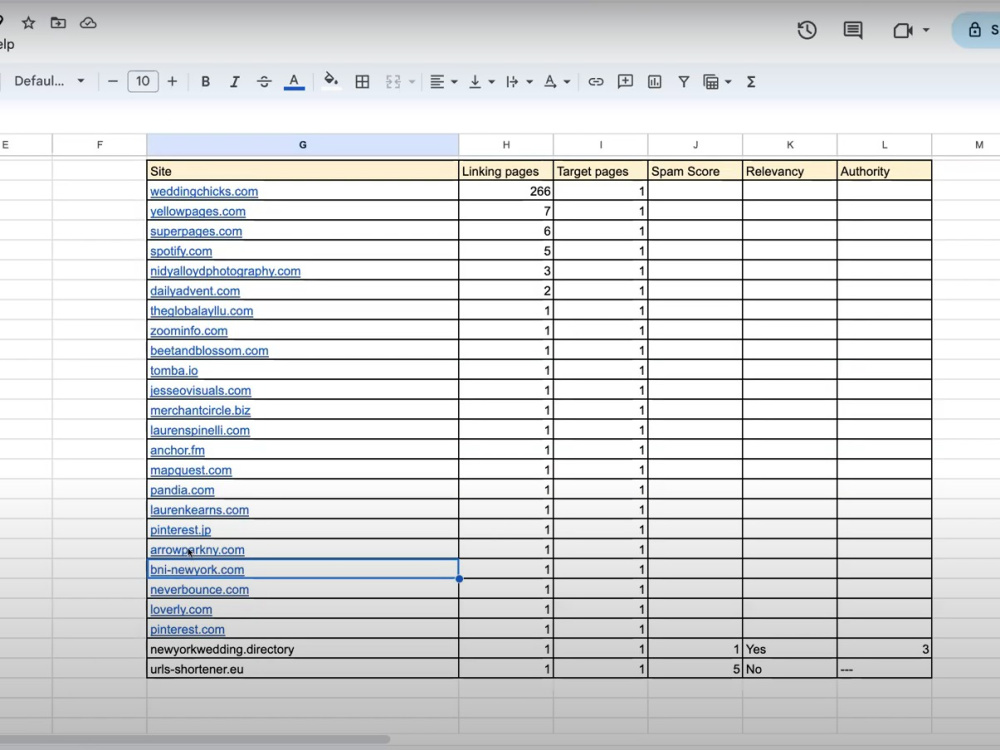Star this spreadsheet document
This screenshot has width=1000, height=750.
click(x=28, y=23)
